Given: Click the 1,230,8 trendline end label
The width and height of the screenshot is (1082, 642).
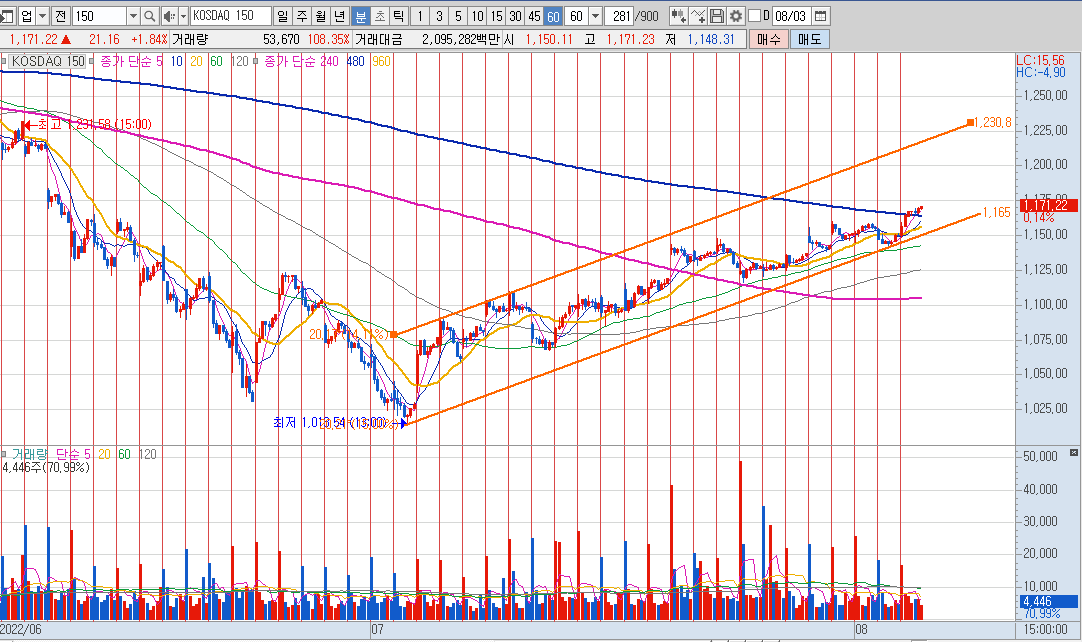Looking at the screenshot, I should click(993, 122).
